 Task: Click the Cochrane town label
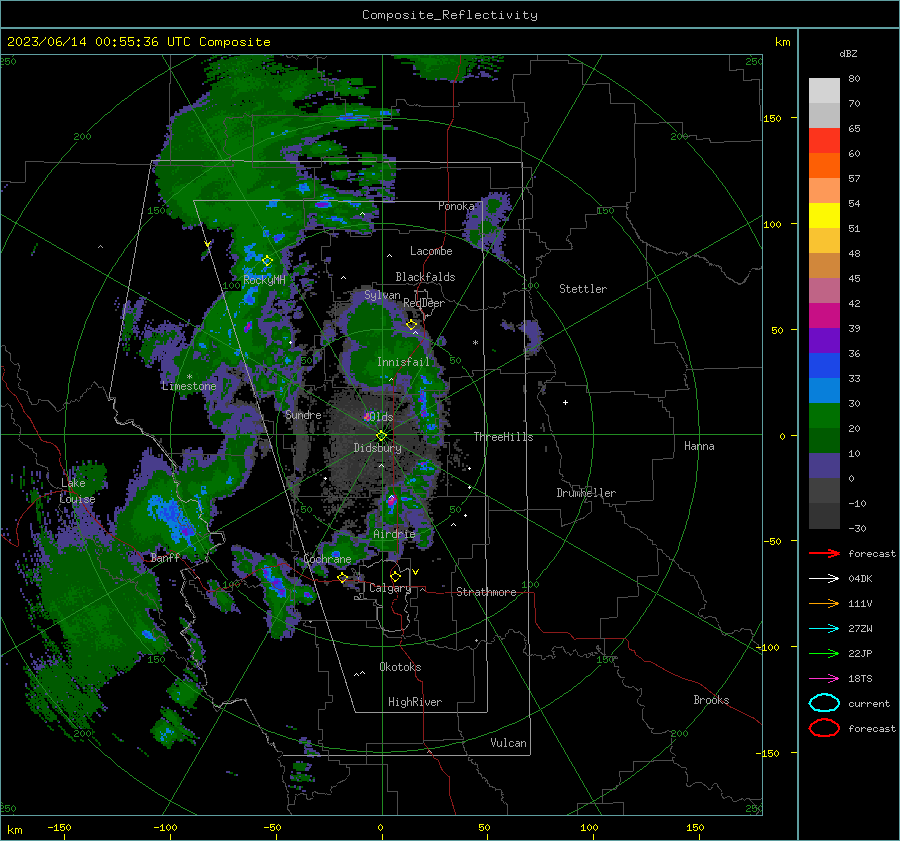327,559
